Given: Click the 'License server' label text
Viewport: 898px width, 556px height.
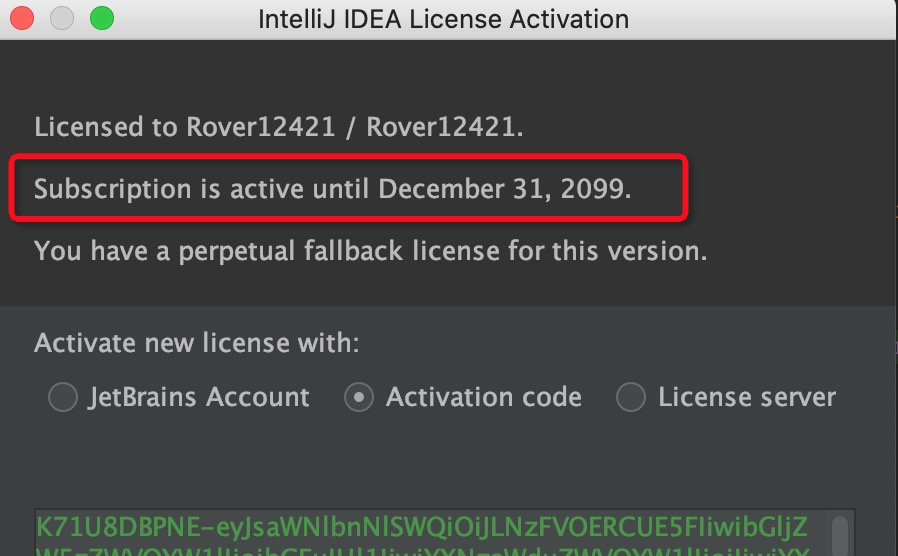Looking at the screenshot, I should tap(746, 398).
